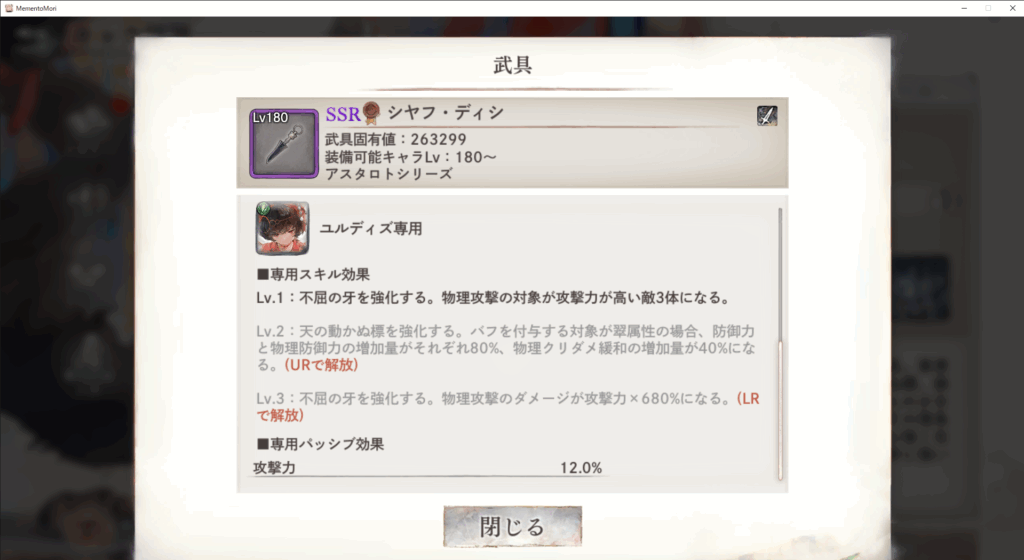The width and height of the screenshot is (1024, 560).
Task: Click the 武具 dialog title
Action: tap(513, 65)
